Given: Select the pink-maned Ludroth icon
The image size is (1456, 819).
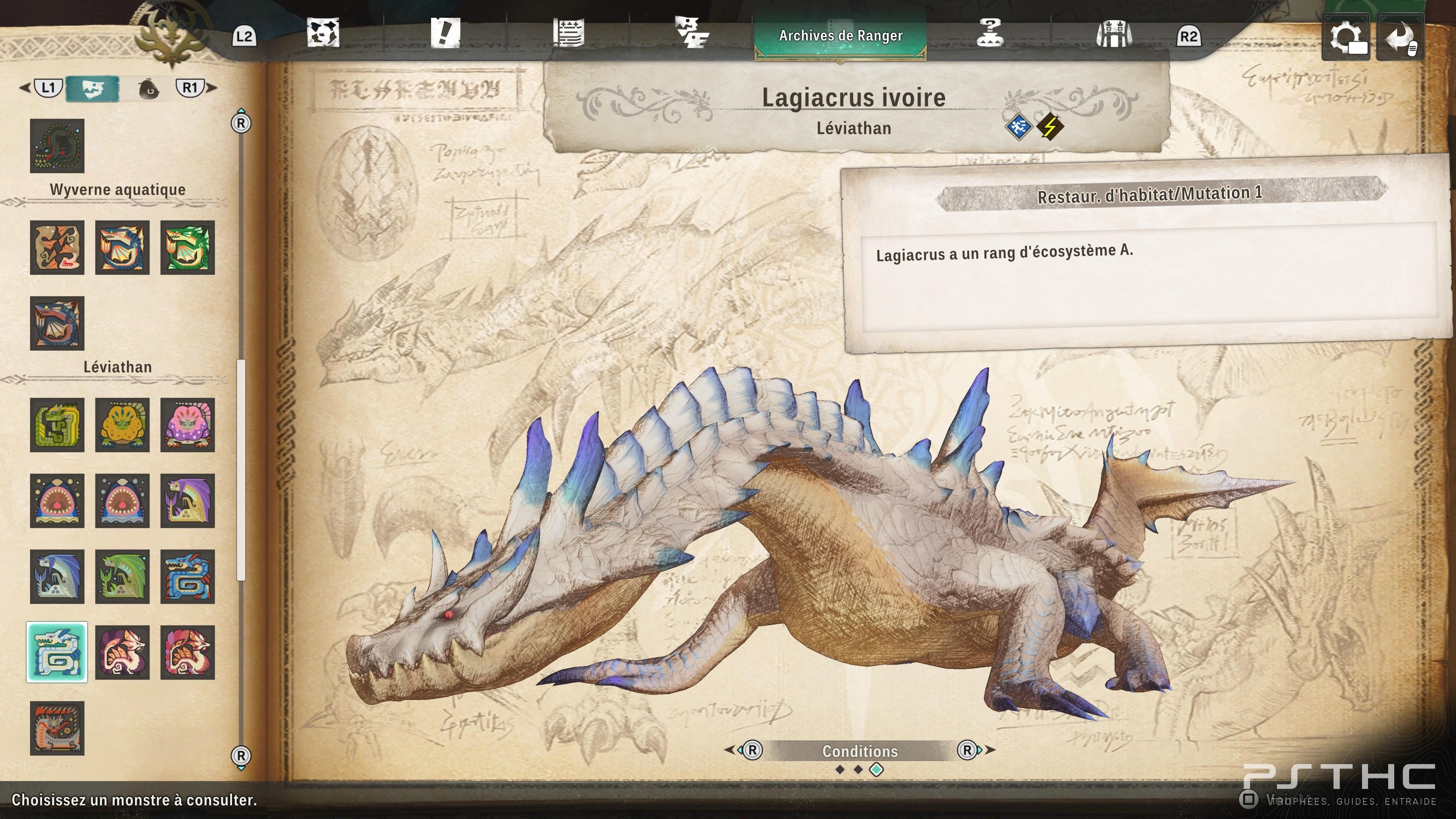Looking at the screenshot, I should pyautogui.click(x=188, y=425).
